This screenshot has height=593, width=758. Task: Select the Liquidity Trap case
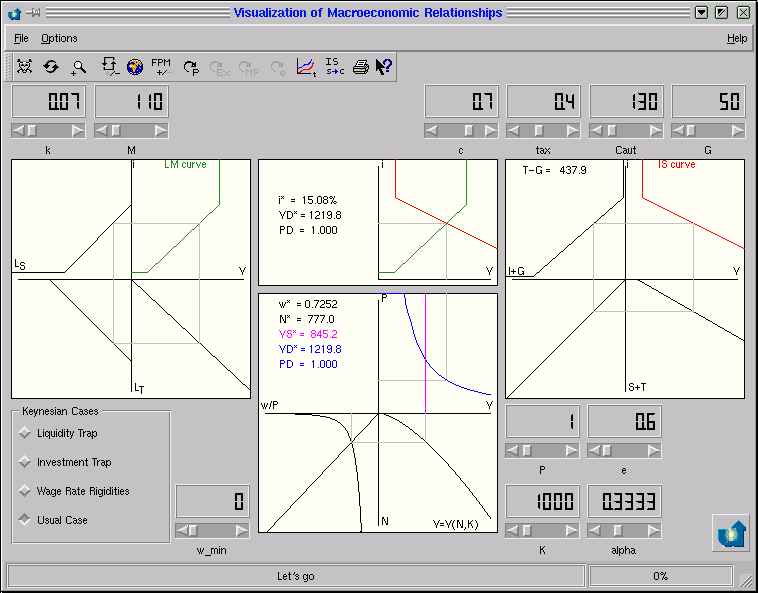click(x=58, y=433)
